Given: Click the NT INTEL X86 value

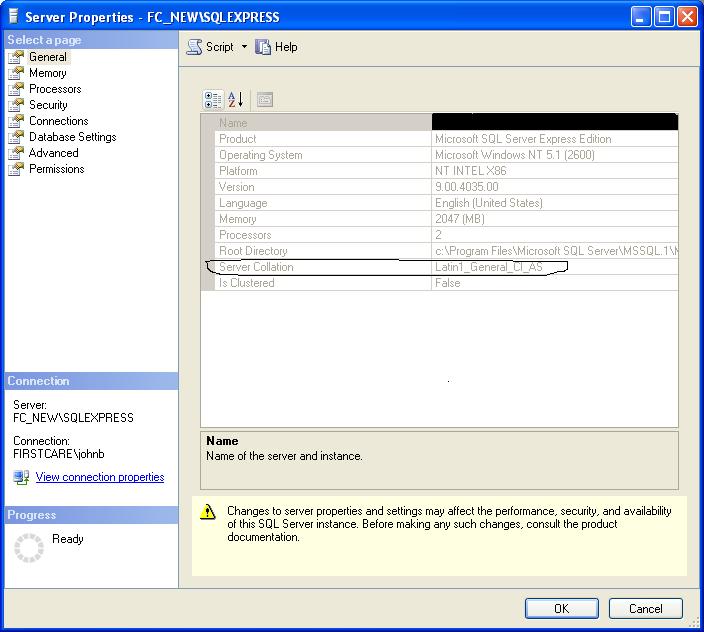Looking at the screenshot, I should point(471,171).
